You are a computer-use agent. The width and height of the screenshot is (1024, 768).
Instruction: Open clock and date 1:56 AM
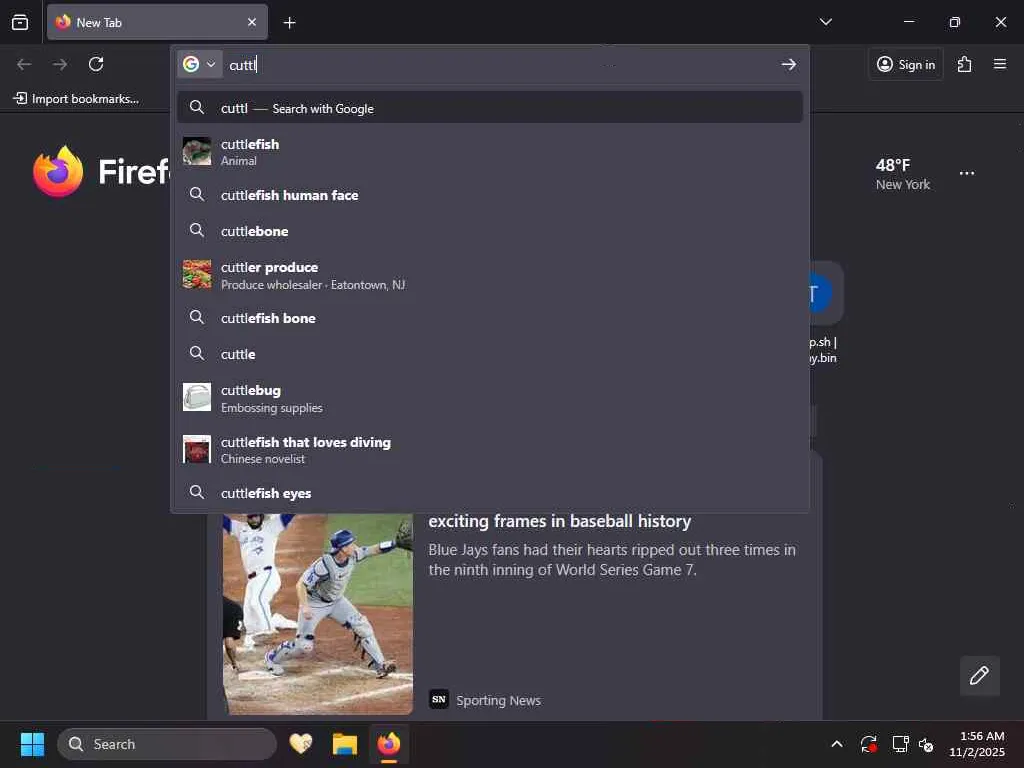click(977, 744)
